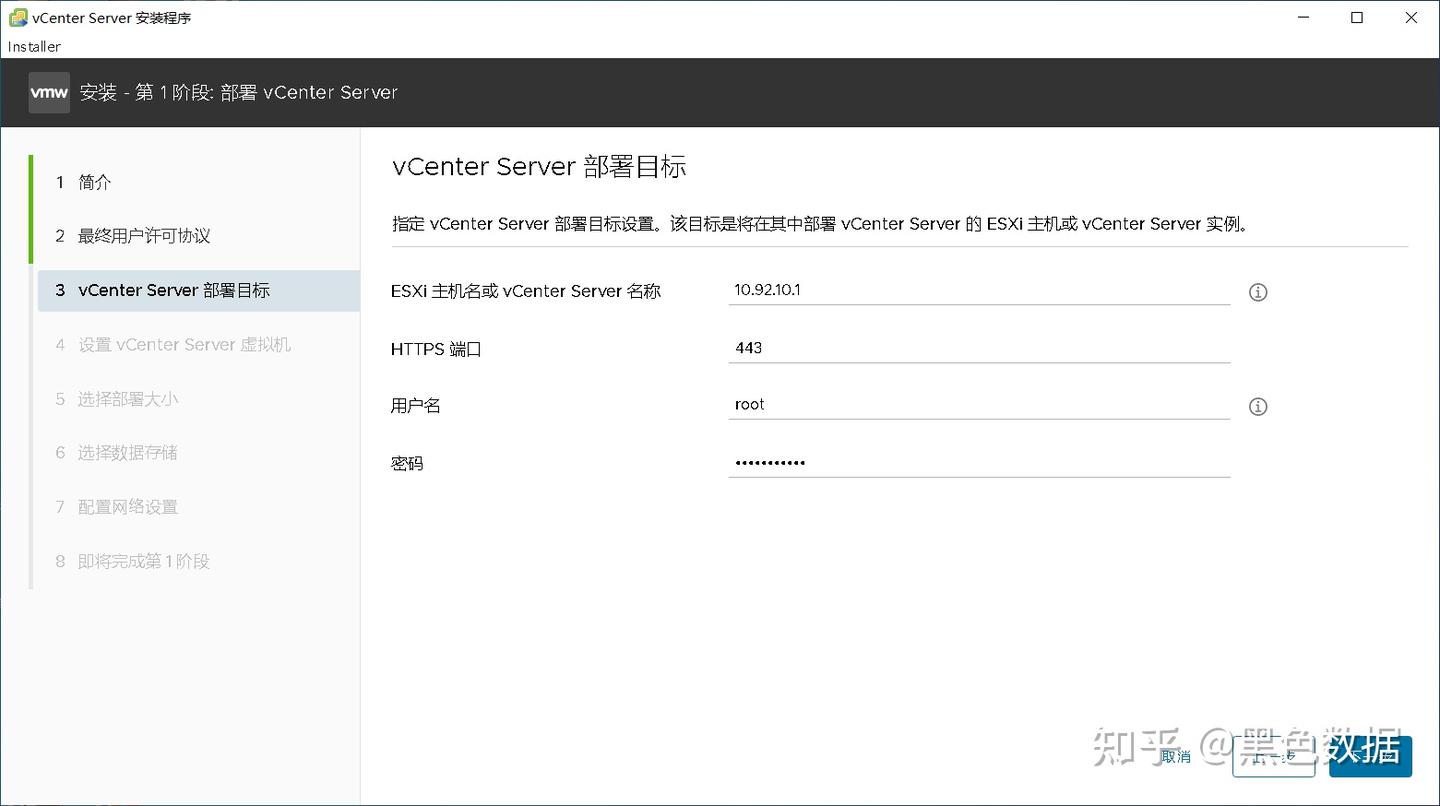Select step 6 选择数据存储

pyautogui.click(x=130, y=452)
